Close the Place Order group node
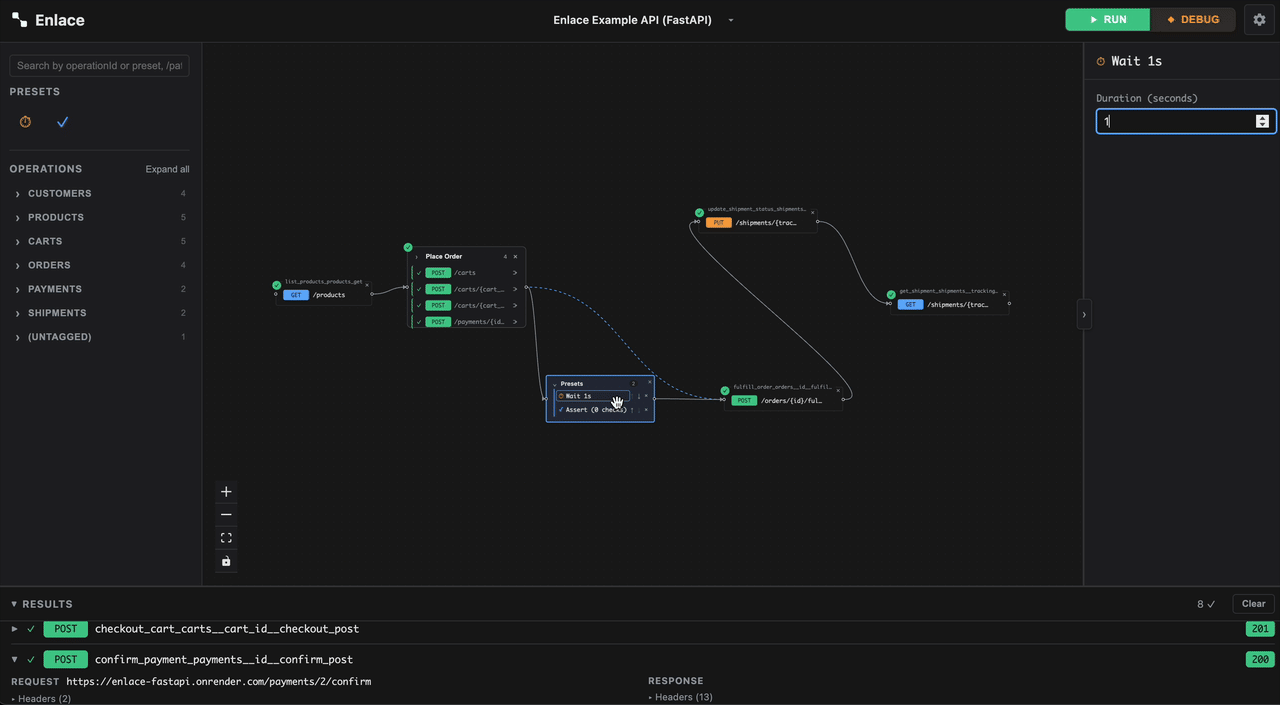Viewport: 1280px width, 705px height. pyautogui.click(x=515, y=257)
